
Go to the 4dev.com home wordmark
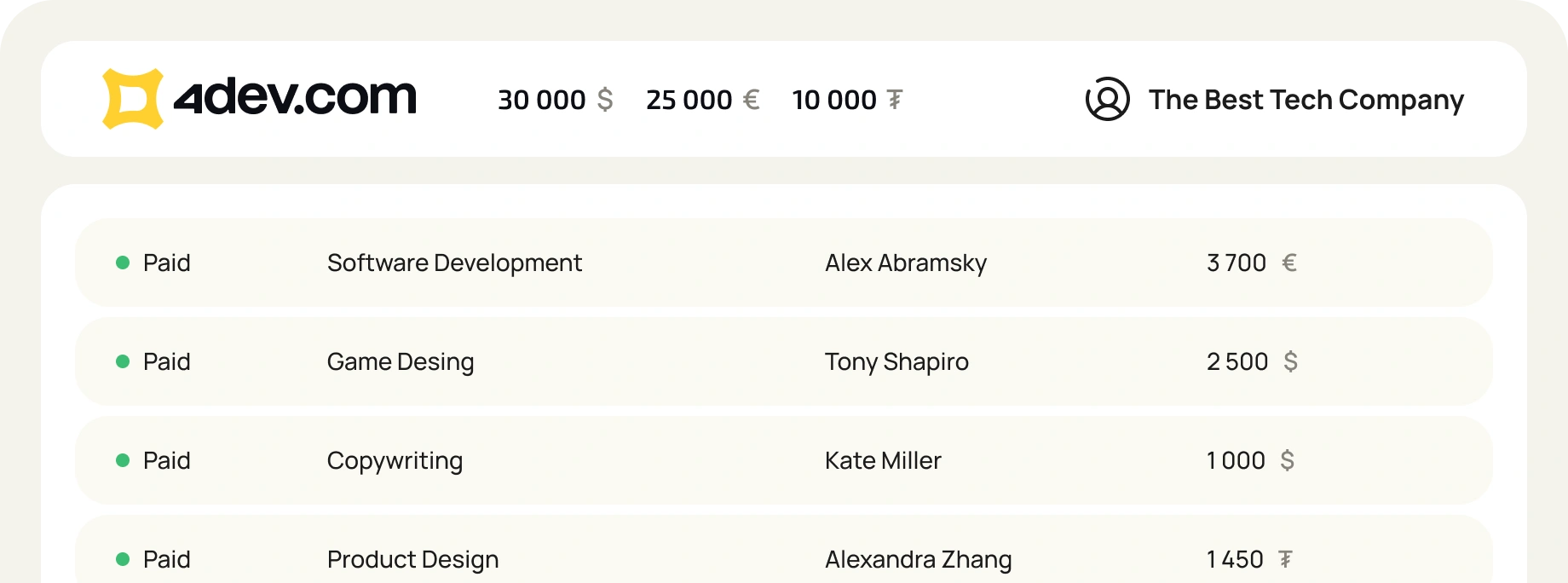click(x=295, y=97)
